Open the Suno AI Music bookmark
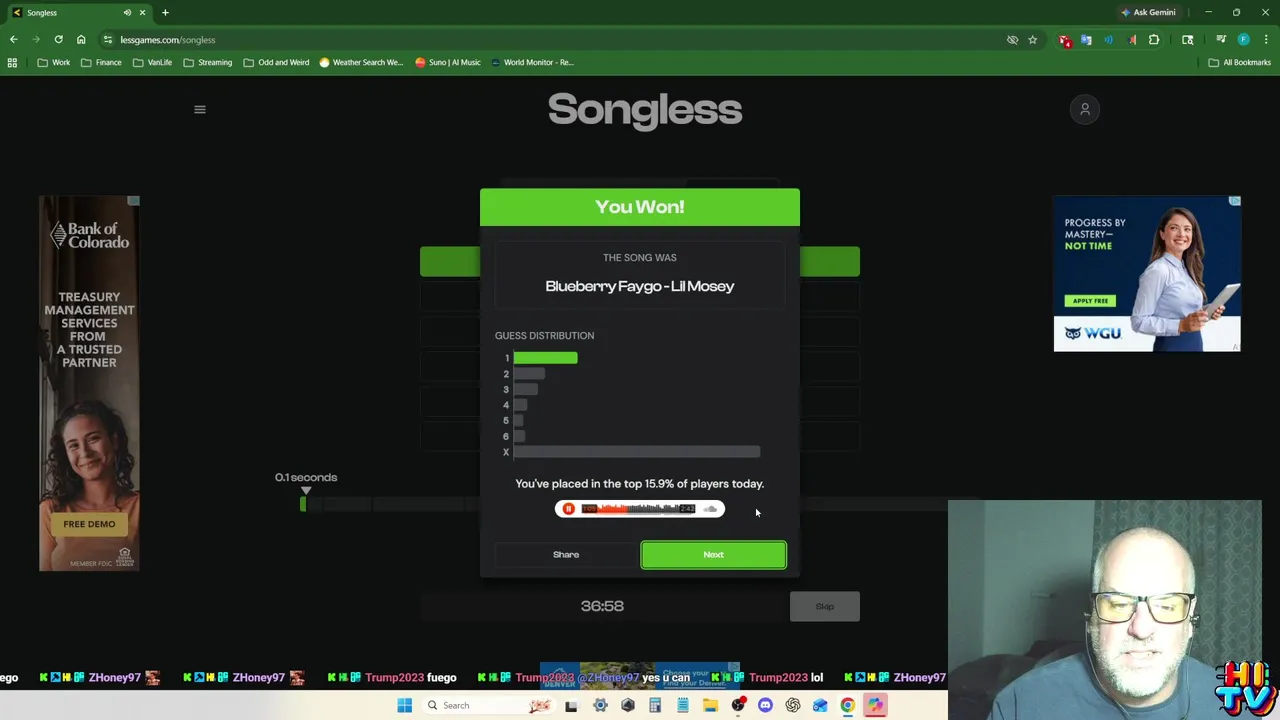This screenshot has height=720, width=1280. [x=448, y=62]
